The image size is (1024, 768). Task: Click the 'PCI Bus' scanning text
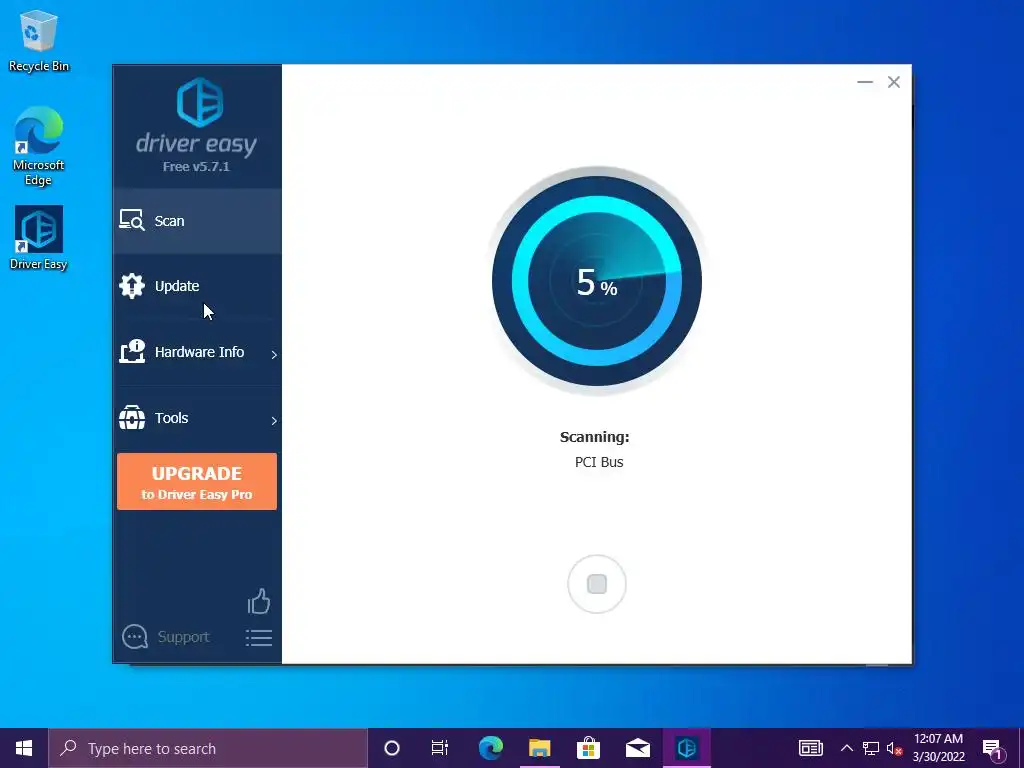[x=599, y=462]
